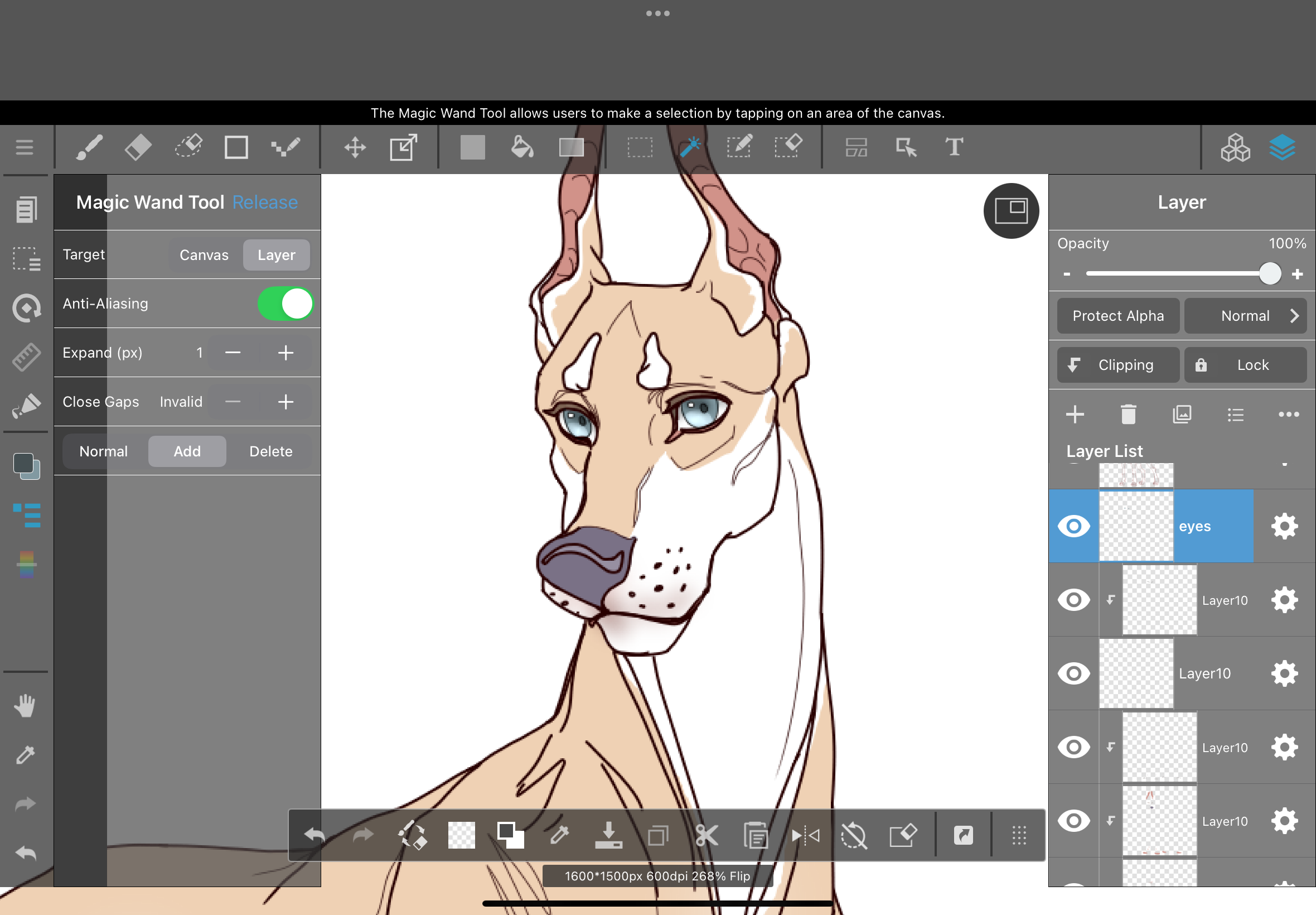Hide the eyes layer
The height and width of the screenshot is (915, 1316).
coord(1073,526)
